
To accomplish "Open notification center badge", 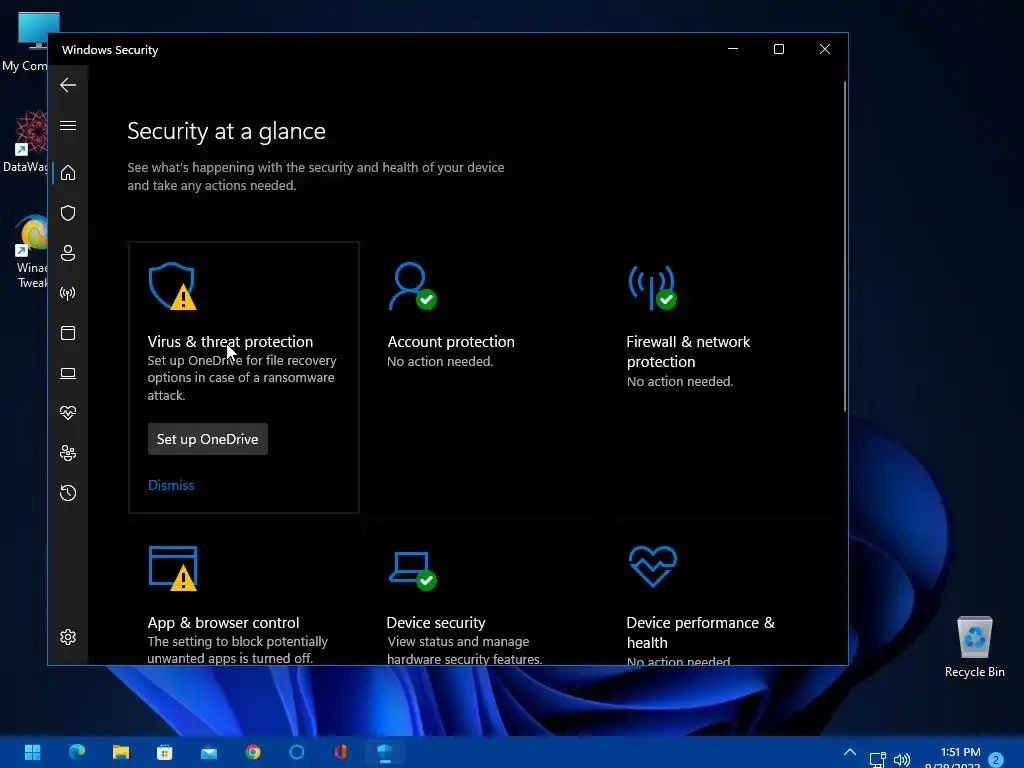I will pos(996,760).
